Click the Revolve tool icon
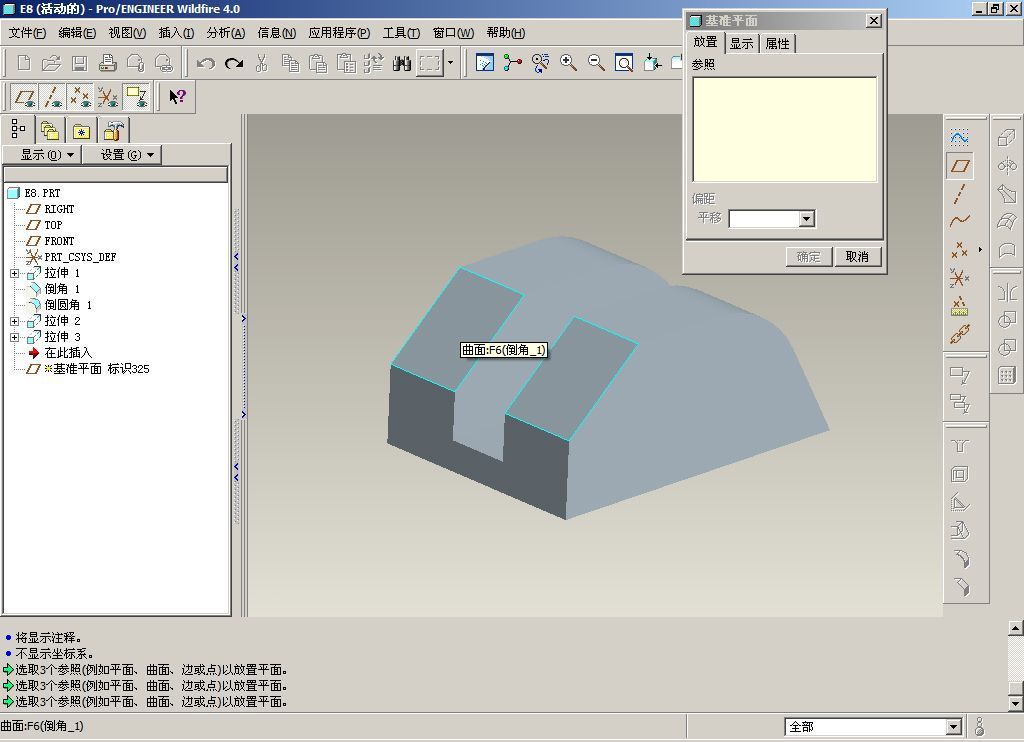Screen dimensions: 1024x742 coord(1007,166)
